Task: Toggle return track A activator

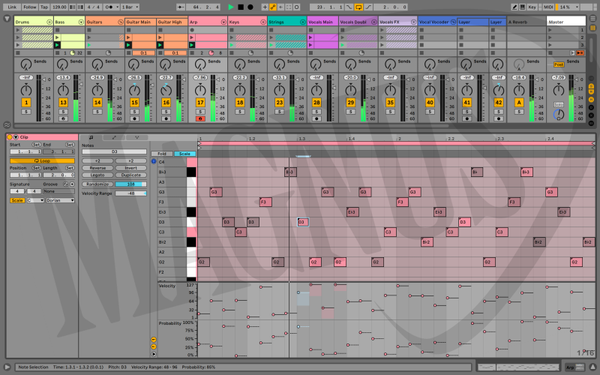Action: point(519,103)
